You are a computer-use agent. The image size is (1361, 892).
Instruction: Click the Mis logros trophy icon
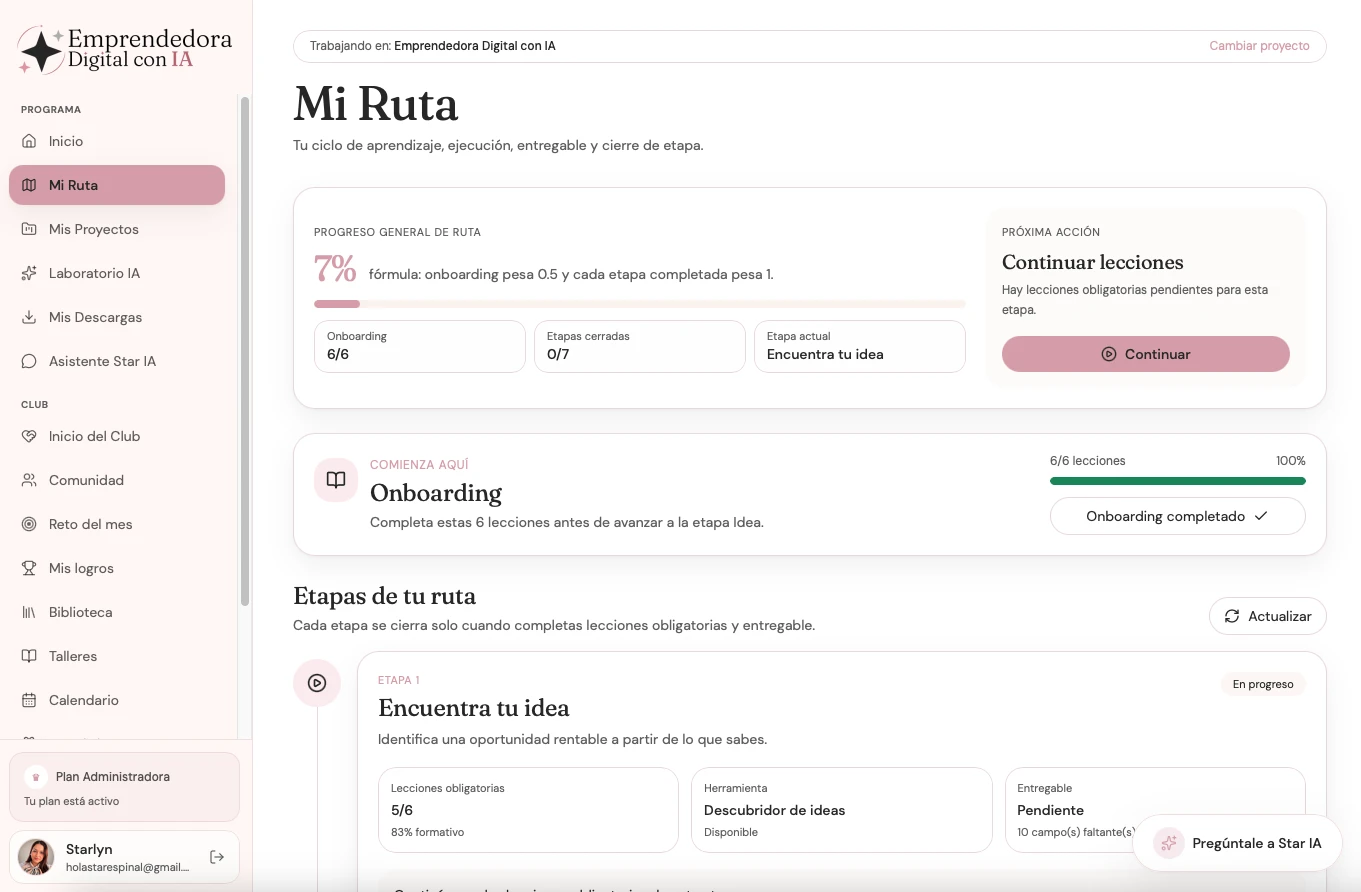point(29,568)
